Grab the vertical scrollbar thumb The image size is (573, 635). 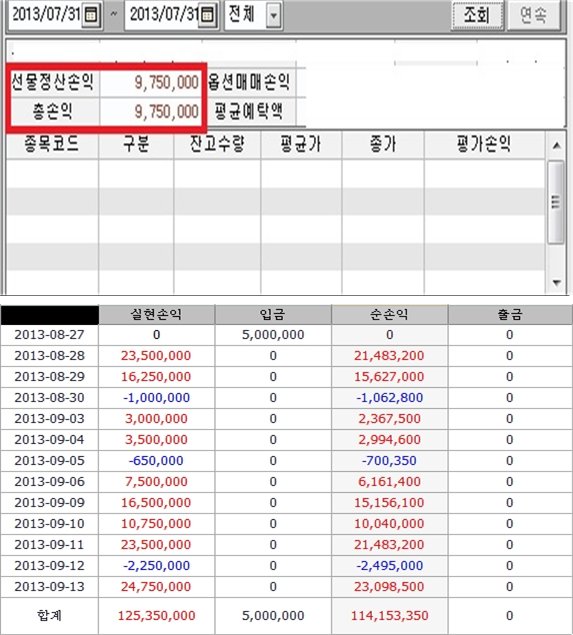[x=556, y=202]
